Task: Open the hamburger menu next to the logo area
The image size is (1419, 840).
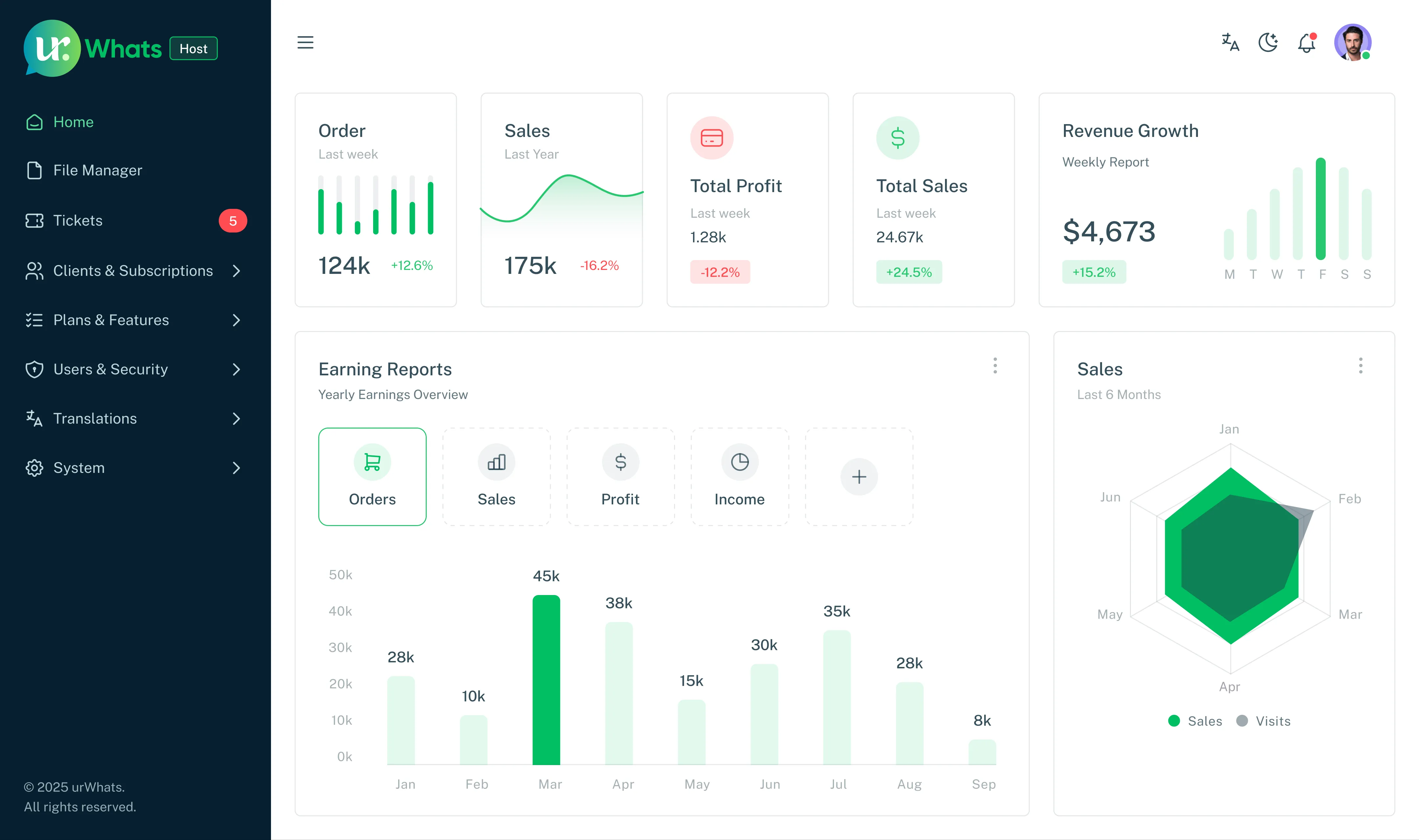Action: pos(306,42)
